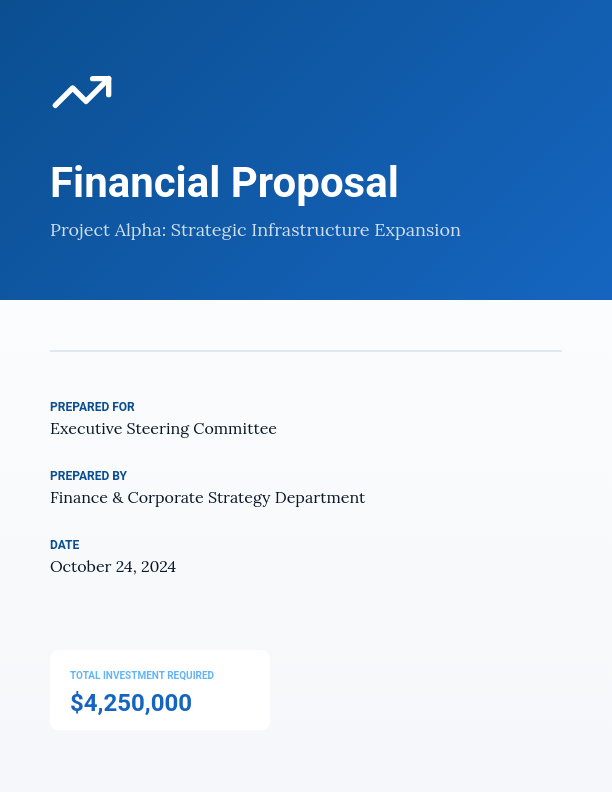Click the horizontal divider line

[306, 351]
